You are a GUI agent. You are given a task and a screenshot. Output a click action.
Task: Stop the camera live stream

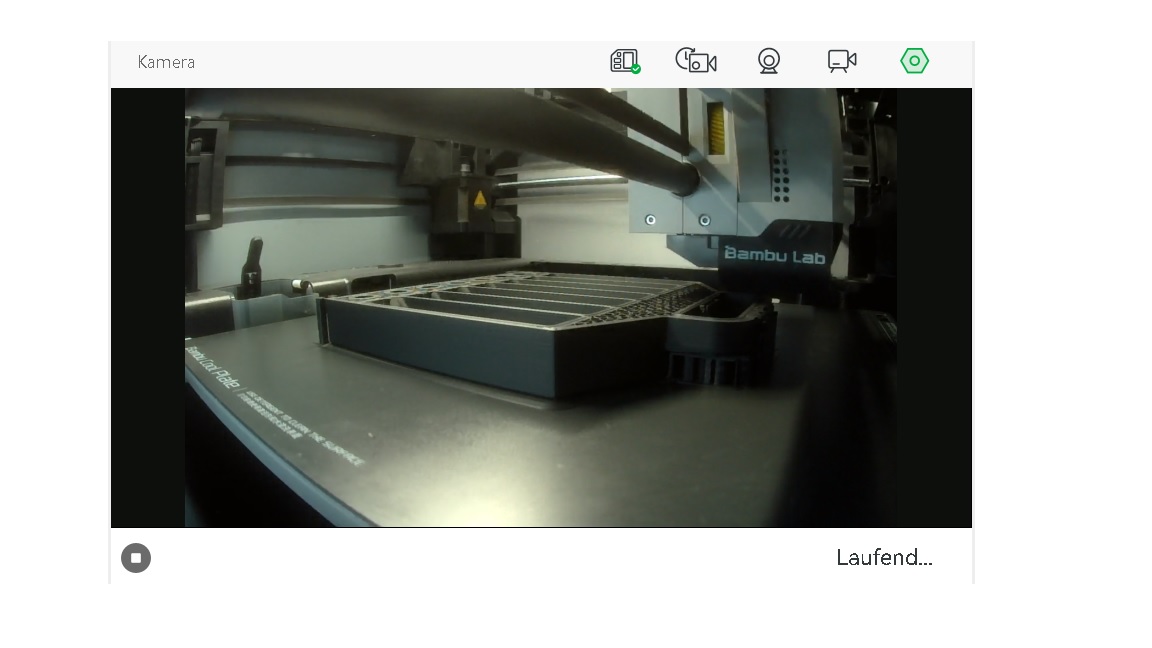pos(136,558)
